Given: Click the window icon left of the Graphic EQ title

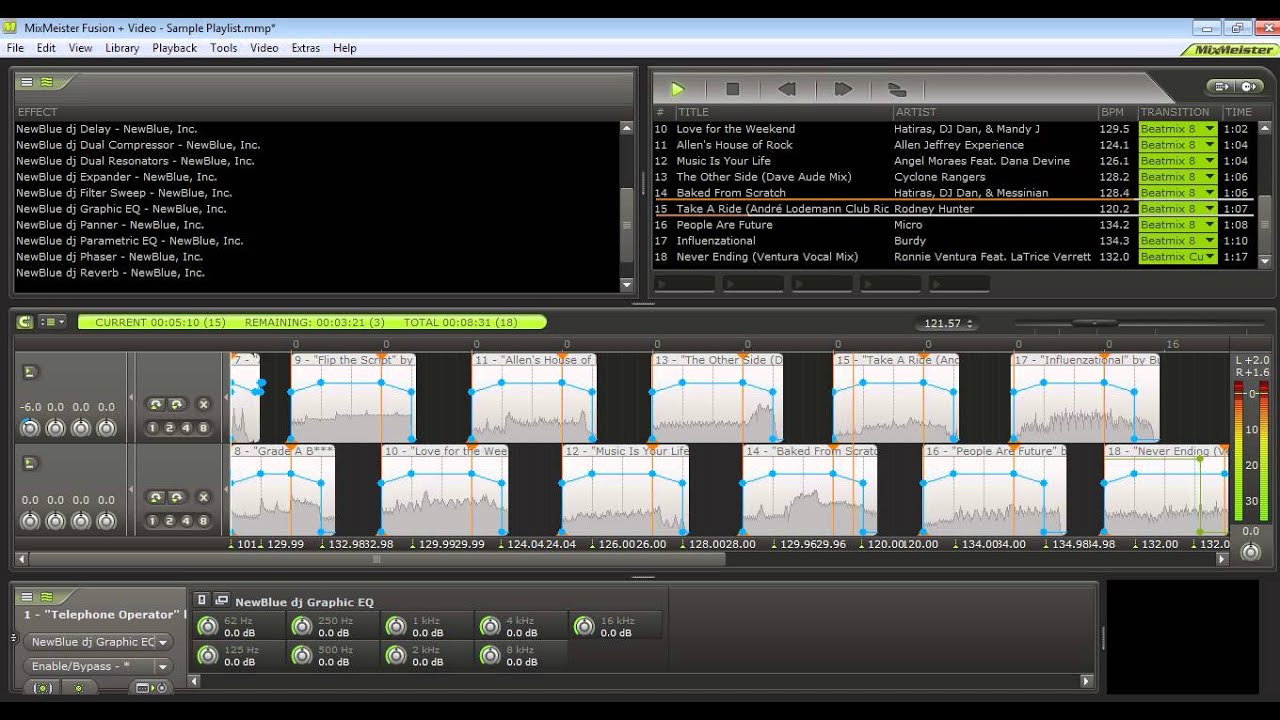Looking at the screenshot, I should click(222, 600).
